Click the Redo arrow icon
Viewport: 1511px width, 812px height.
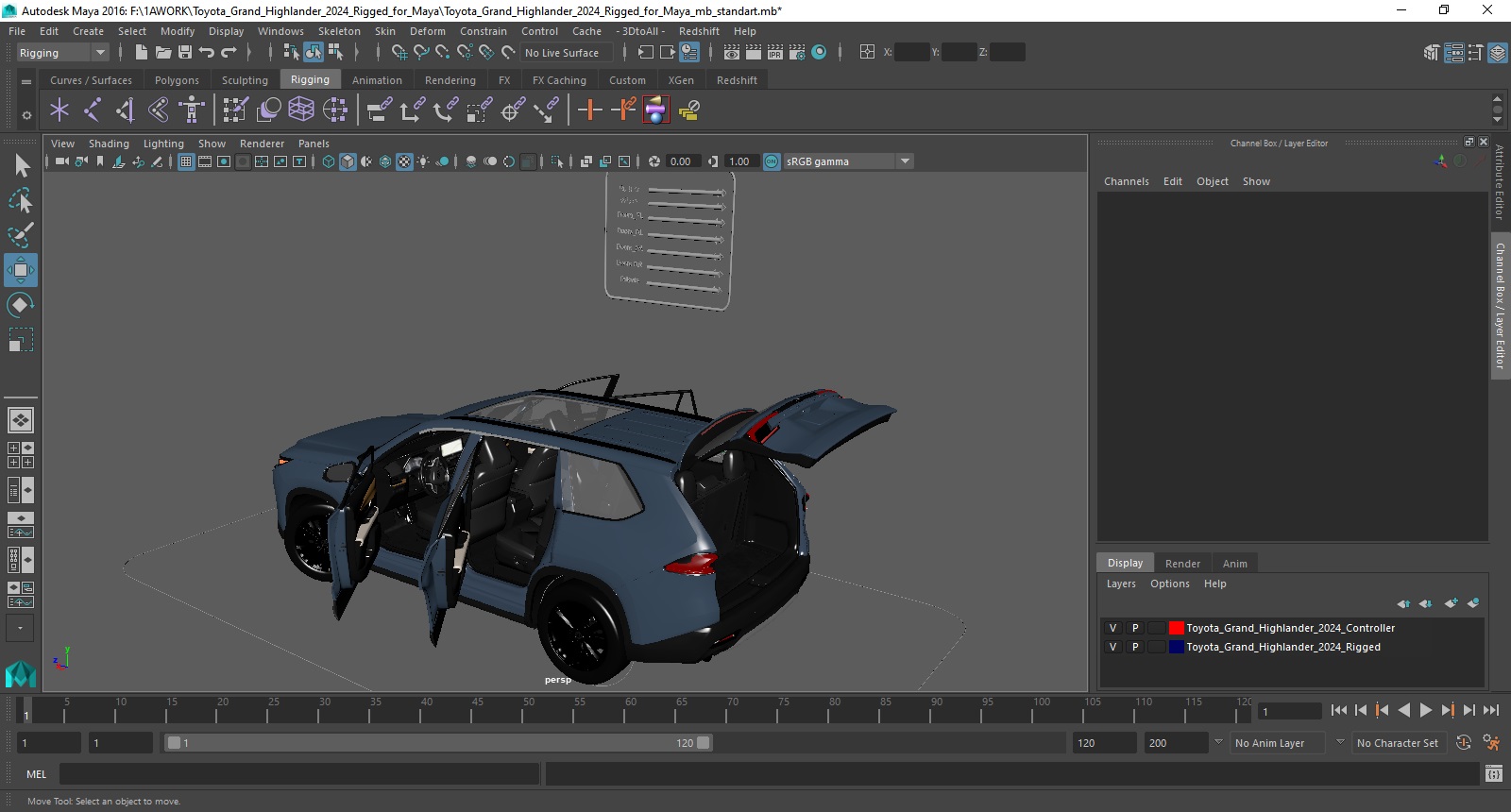click(229, 53)
